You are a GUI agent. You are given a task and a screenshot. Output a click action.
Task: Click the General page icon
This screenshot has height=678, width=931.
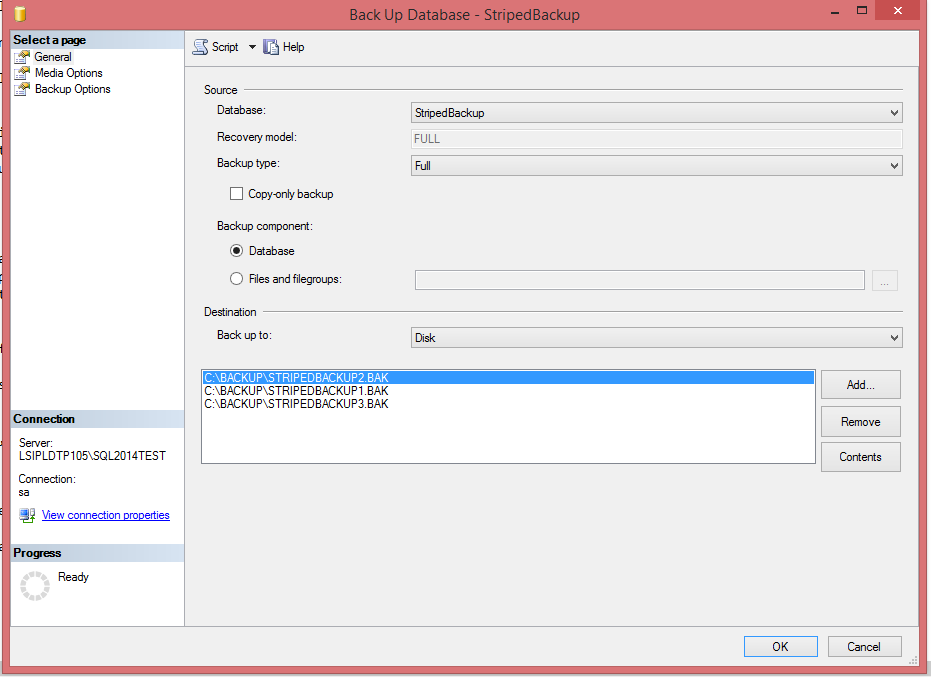click(x=22, y=56)
